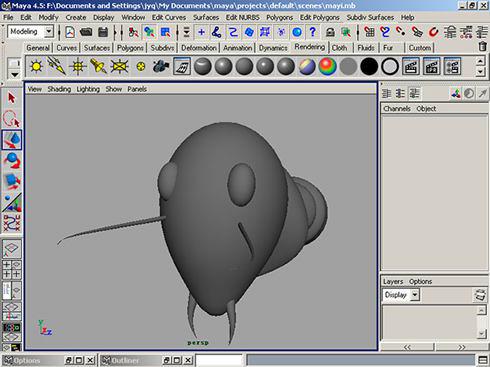Viewport: 490px width, 367px height.
Task: Create a directional light from shelf
Action: [57, 66]
